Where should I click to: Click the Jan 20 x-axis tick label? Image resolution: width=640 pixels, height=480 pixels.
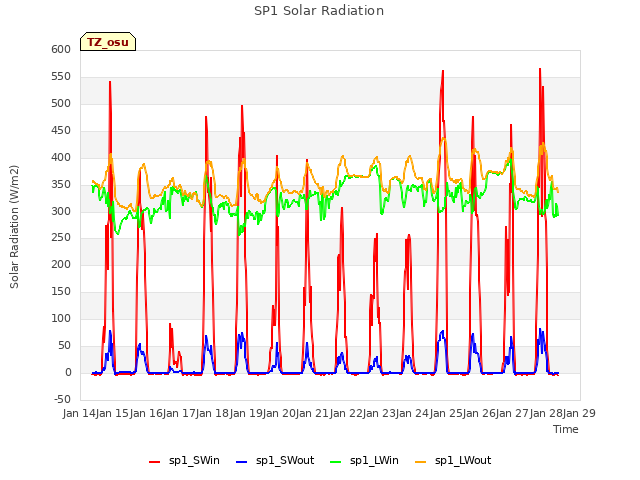point(279,413)
